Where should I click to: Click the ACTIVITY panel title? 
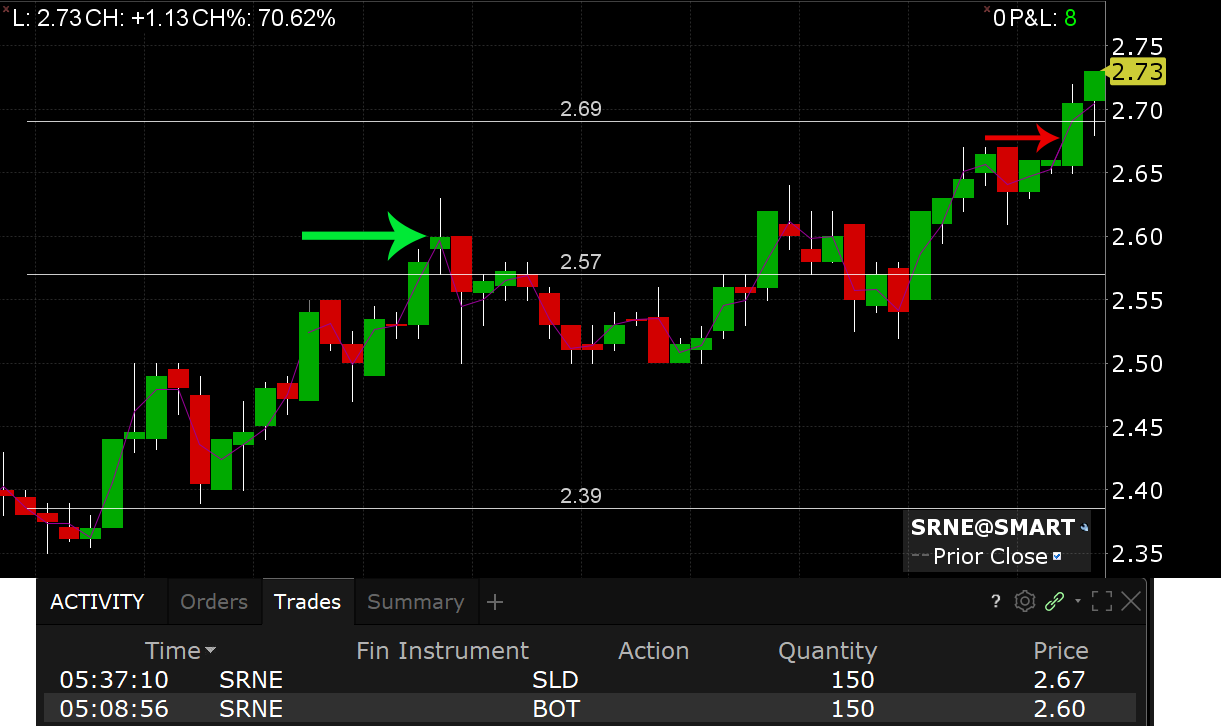97,602
